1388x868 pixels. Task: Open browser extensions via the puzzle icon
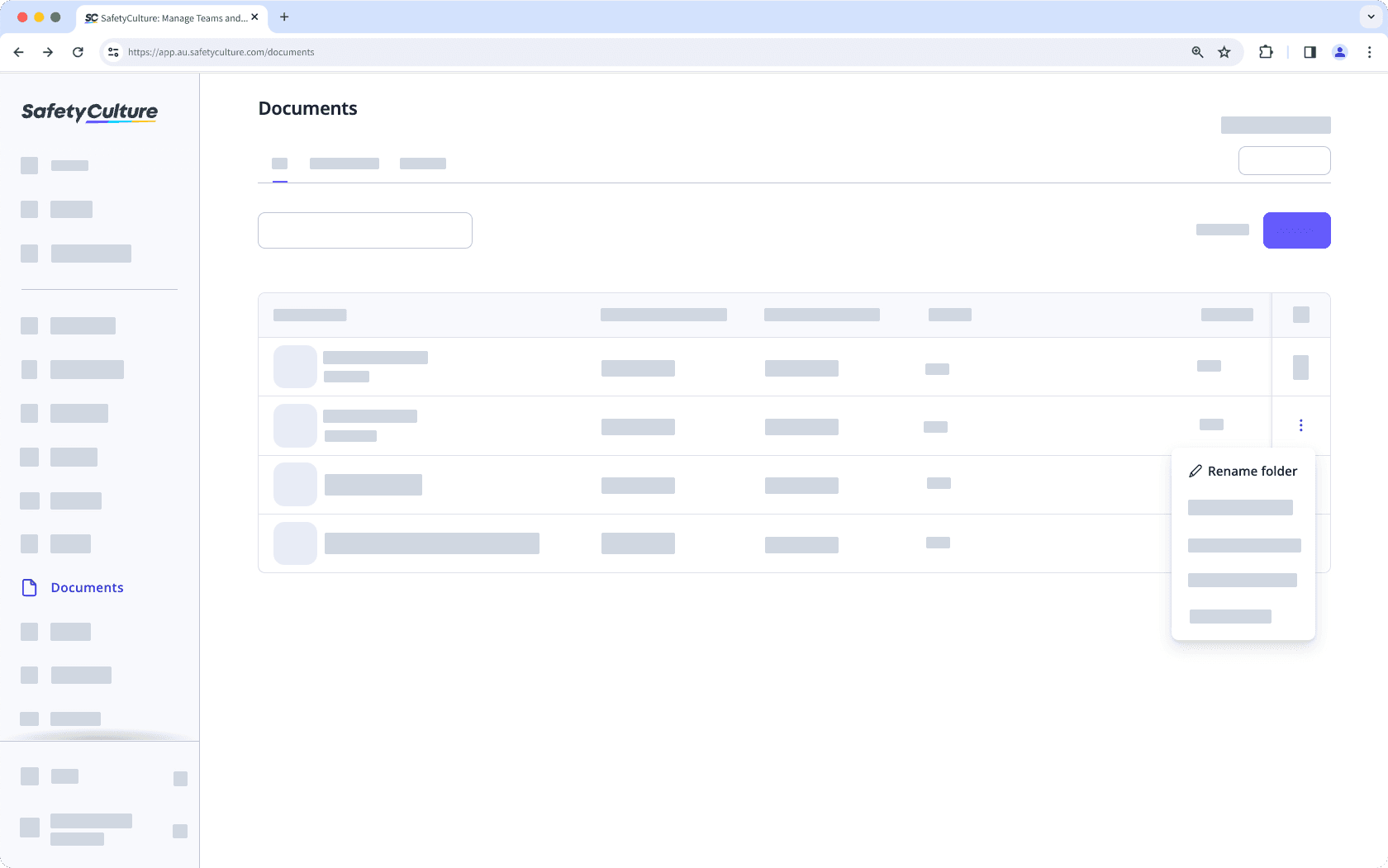[1265, 51]
